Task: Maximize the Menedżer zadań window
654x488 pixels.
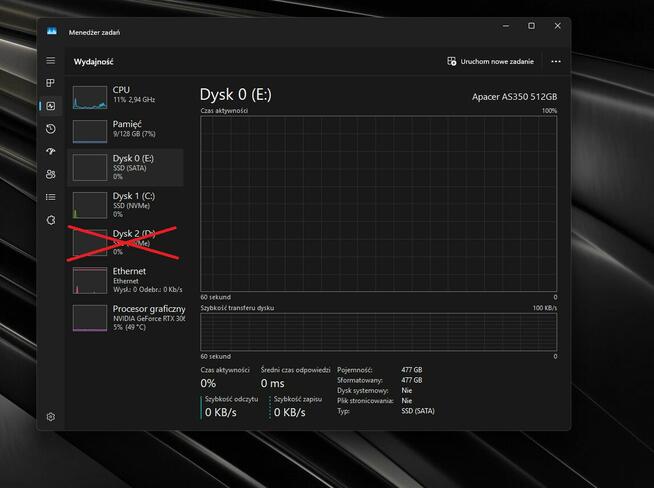Action: [531, 26]
